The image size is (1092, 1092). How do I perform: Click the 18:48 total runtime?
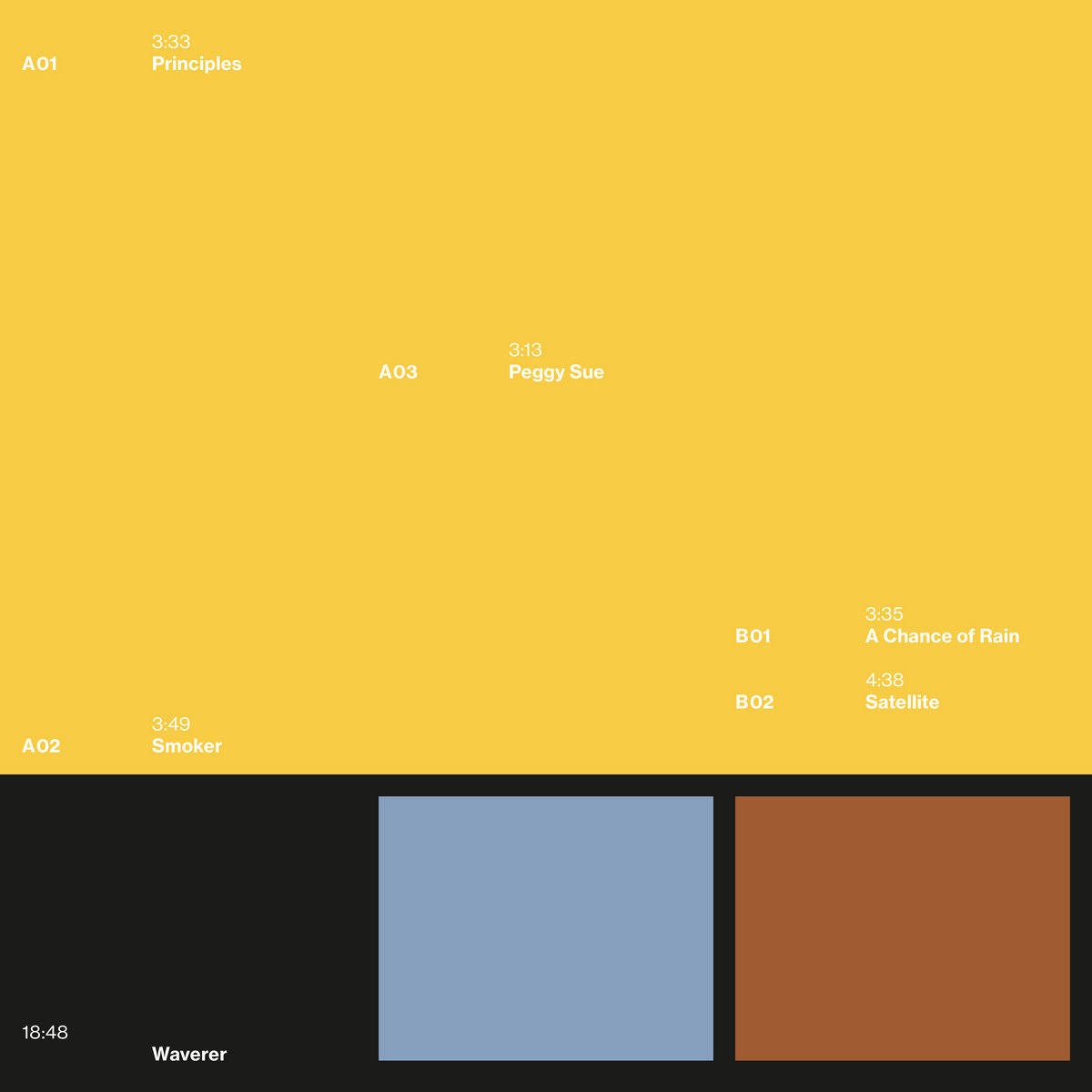coord(45,1033)
